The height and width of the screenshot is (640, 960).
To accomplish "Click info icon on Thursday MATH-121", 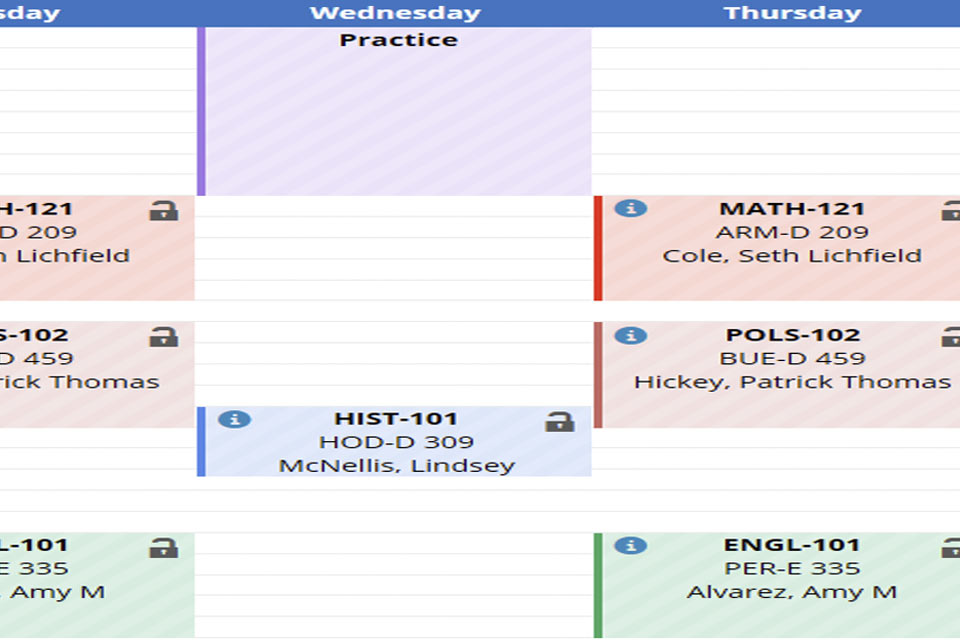I will pos(631,208).
